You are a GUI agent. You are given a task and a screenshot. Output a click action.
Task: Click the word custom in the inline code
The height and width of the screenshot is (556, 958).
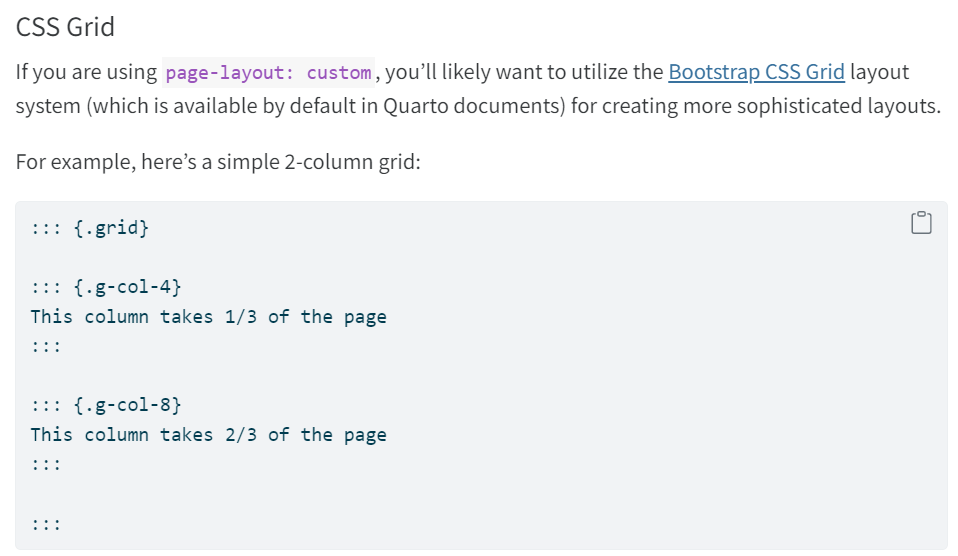(339, 73)
